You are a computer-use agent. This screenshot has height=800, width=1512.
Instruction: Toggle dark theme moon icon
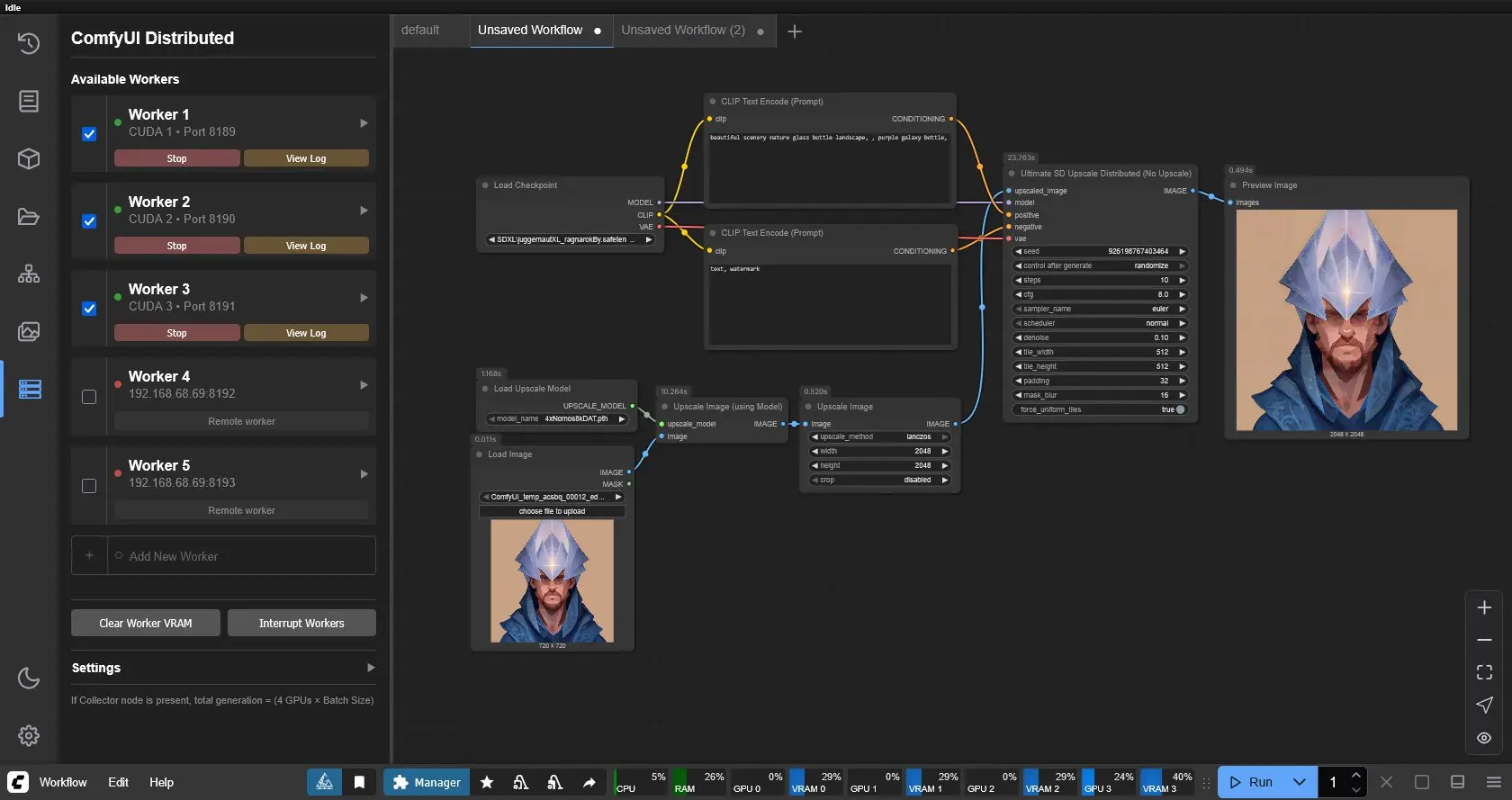pos(29,678)
